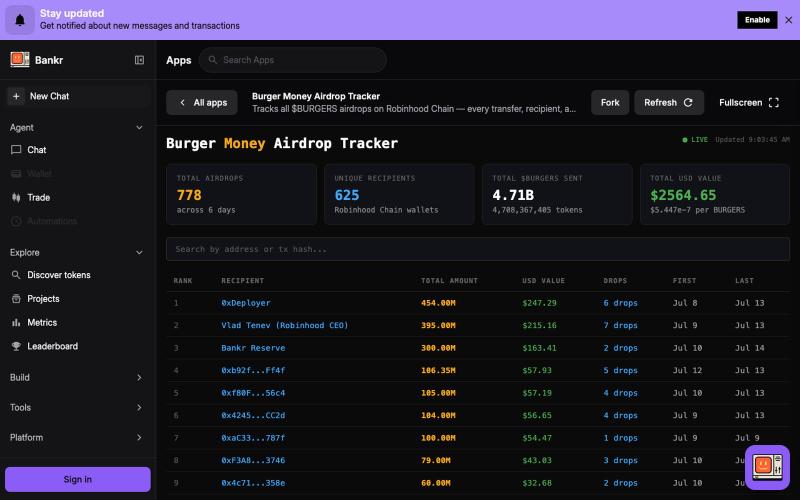800x500 pixels.
Task: Open the floating Bankr chat widget
Action: click(x=767, y=467)
